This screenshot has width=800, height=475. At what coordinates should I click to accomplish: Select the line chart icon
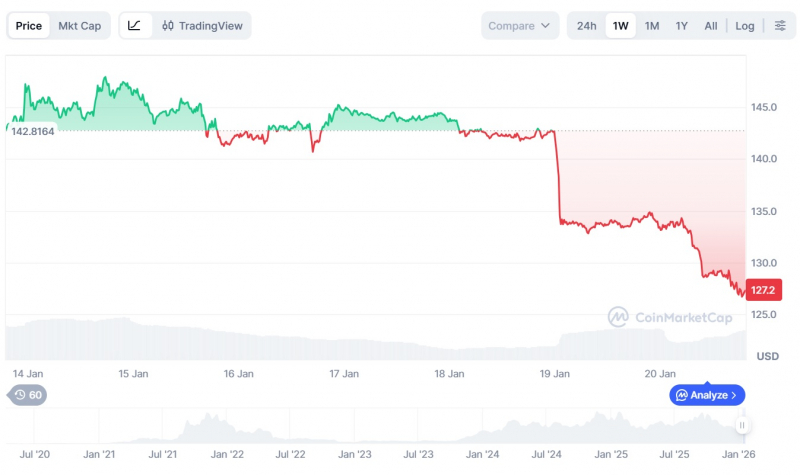[135, 26]
